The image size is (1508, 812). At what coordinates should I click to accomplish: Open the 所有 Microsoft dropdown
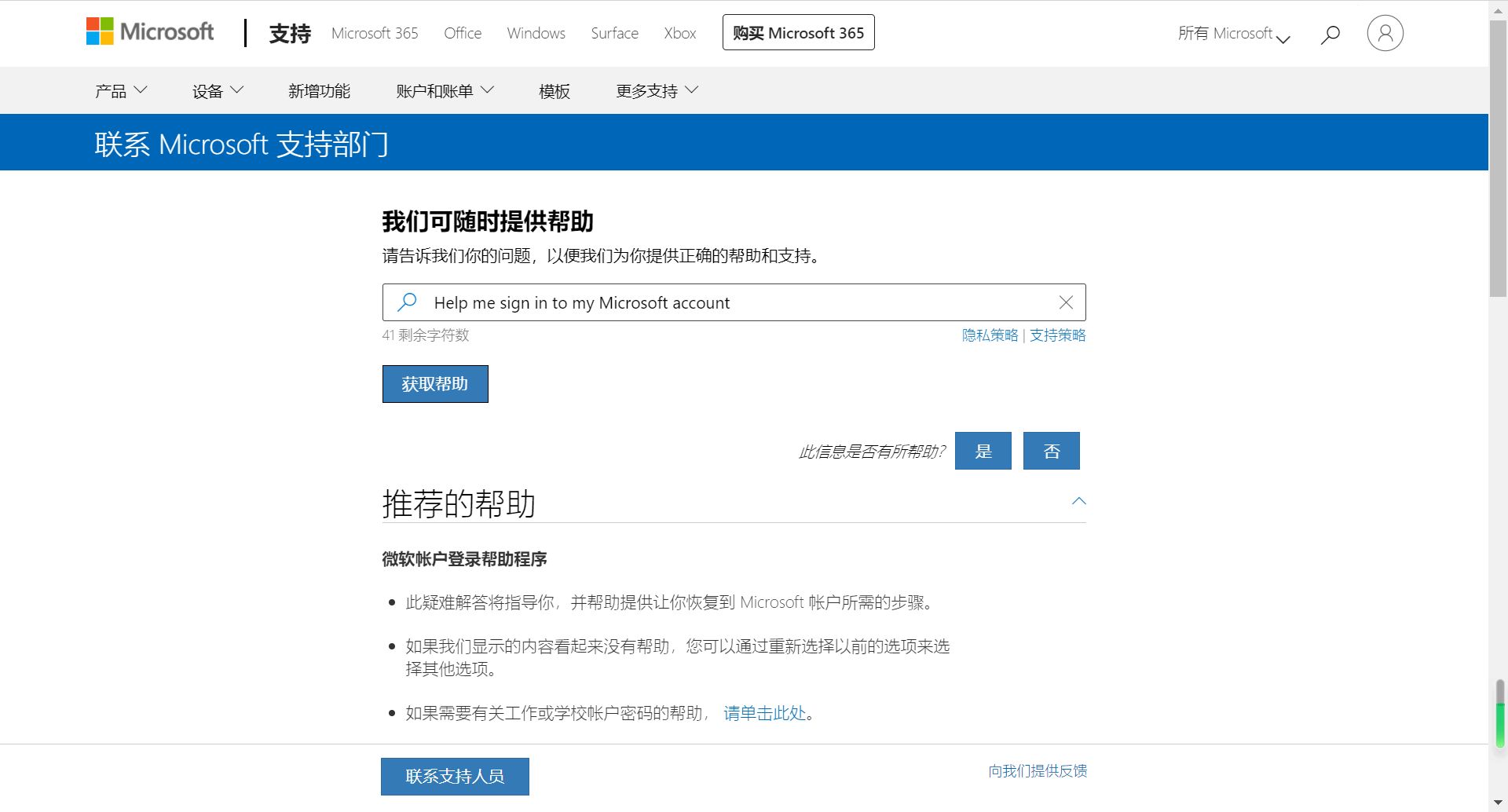tap(1234, 34)
